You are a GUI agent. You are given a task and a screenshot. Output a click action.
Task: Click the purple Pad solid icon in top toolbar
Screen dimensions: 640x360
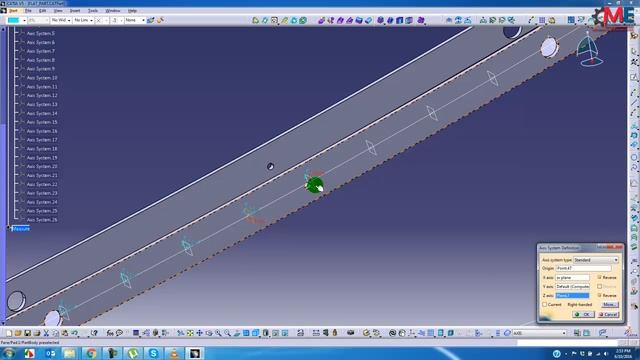tap(321, 20)
